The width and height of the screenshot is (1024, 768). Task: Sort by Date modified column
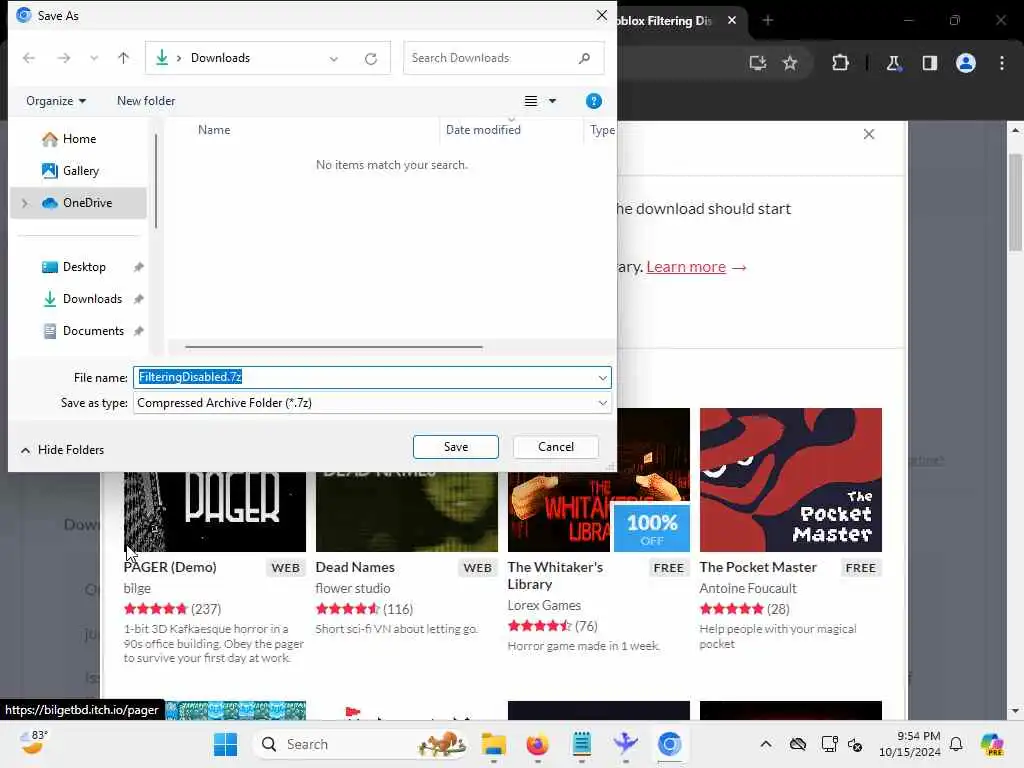(x=483, y=130)
